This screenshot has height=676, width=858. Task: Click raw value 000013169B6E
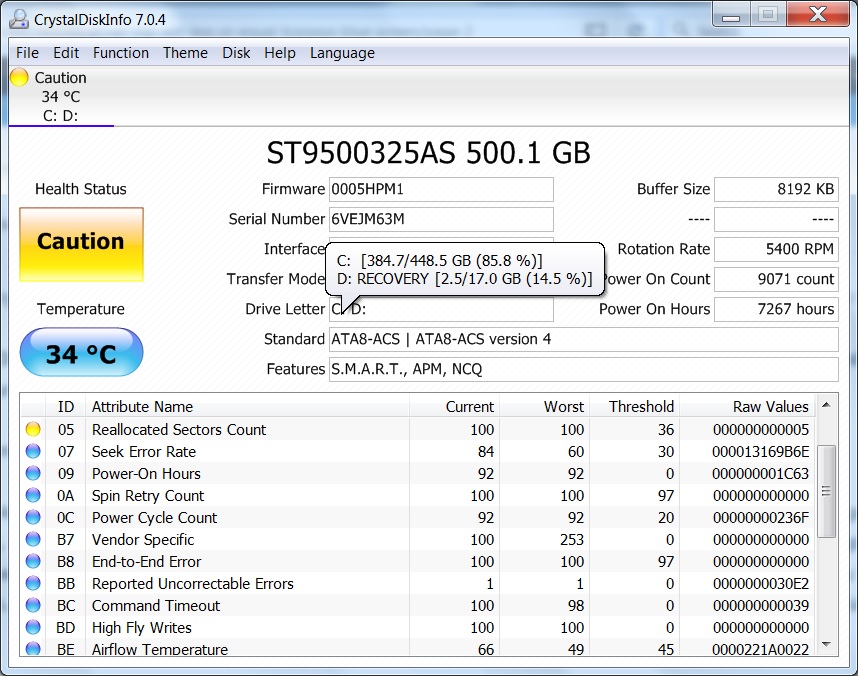[761, 452]
